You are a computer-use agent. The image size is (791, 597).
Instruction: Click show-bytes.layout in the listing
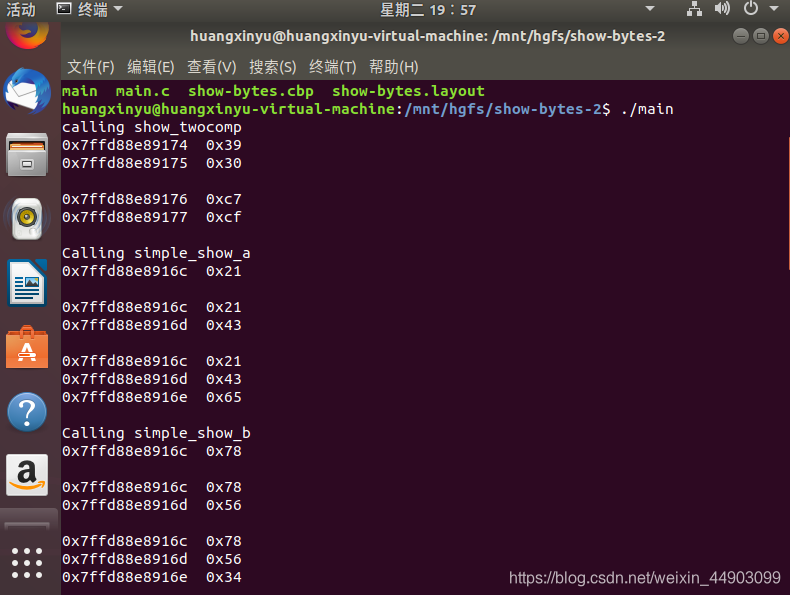pyautogui.click(x=408, y=91)
